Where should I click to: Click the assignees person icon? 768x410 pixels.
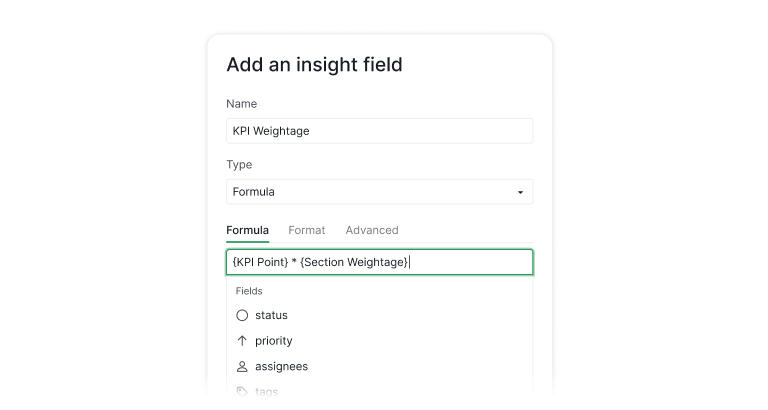242,367
